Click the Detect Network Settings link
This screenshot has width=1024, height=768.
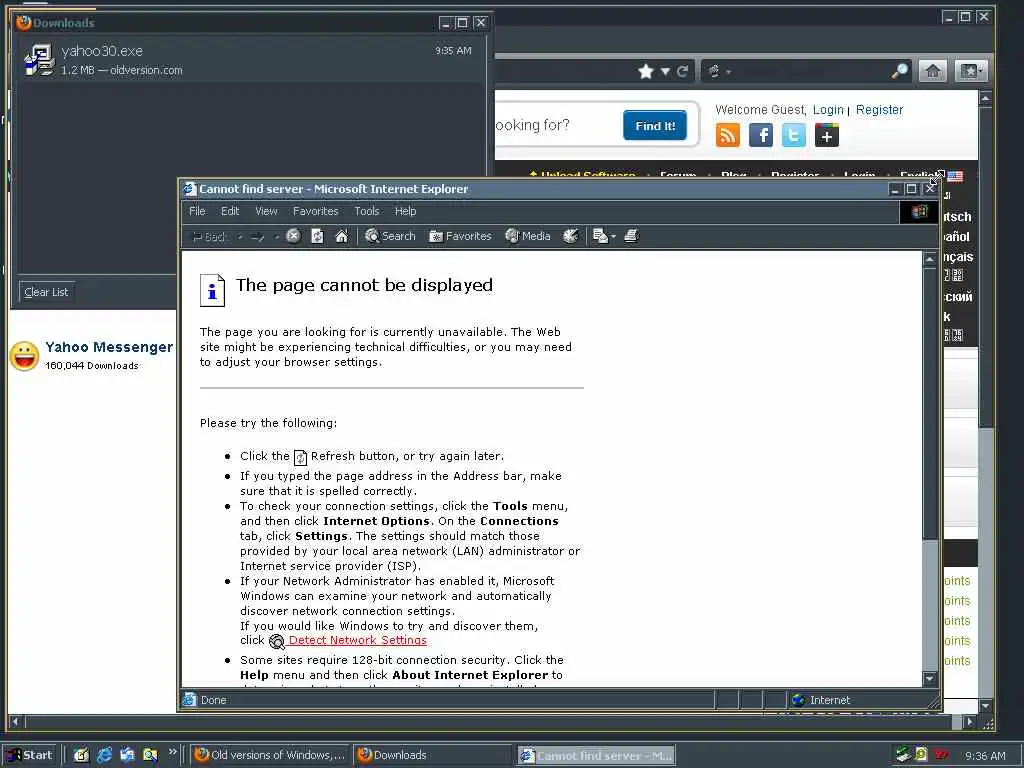pos(357,641)
